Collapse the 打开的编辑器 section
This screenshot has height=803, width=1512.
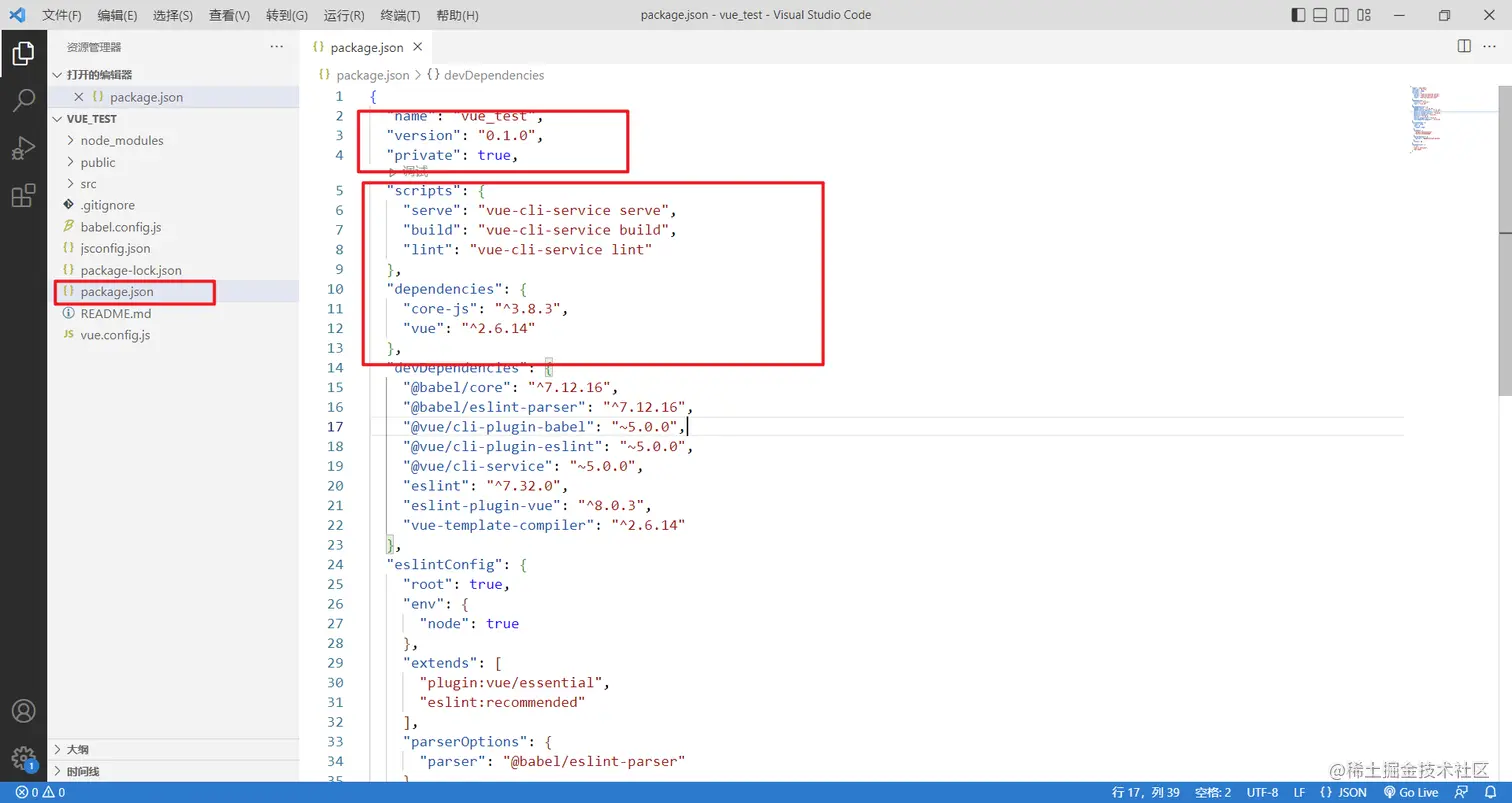[x=173, y=75]
